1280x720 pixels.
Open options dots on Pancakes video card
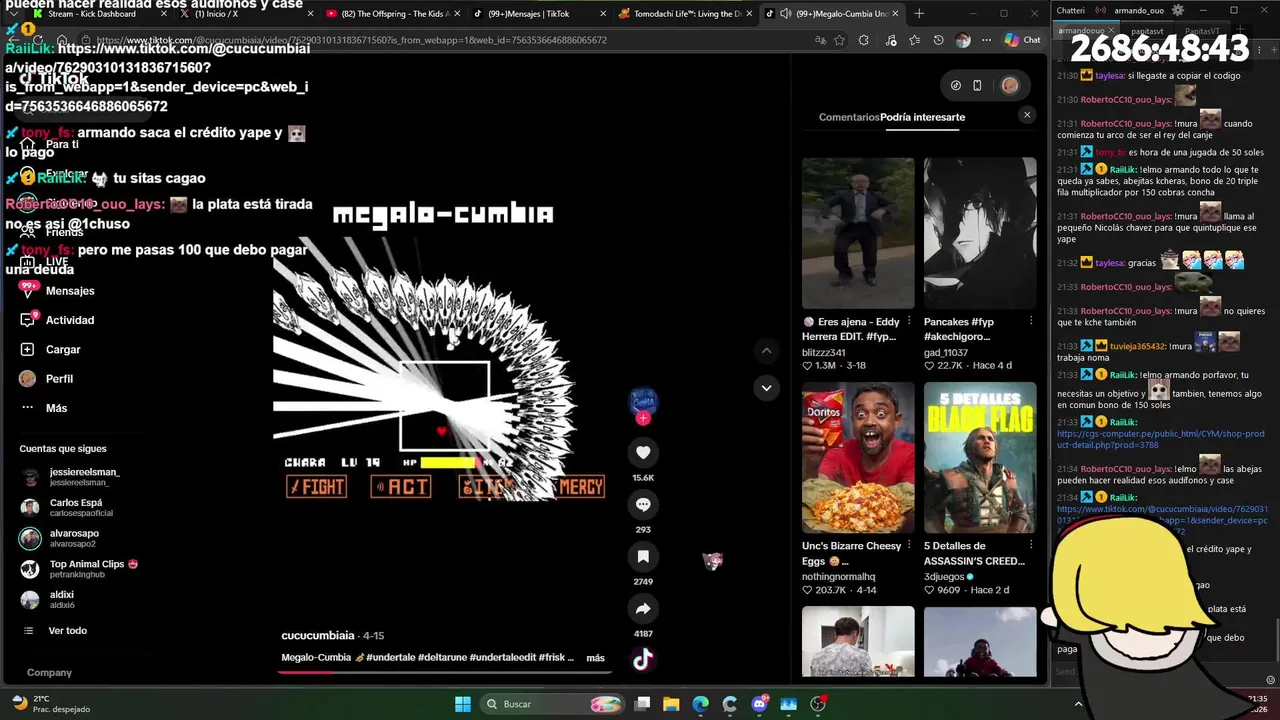click(1031, 322)
